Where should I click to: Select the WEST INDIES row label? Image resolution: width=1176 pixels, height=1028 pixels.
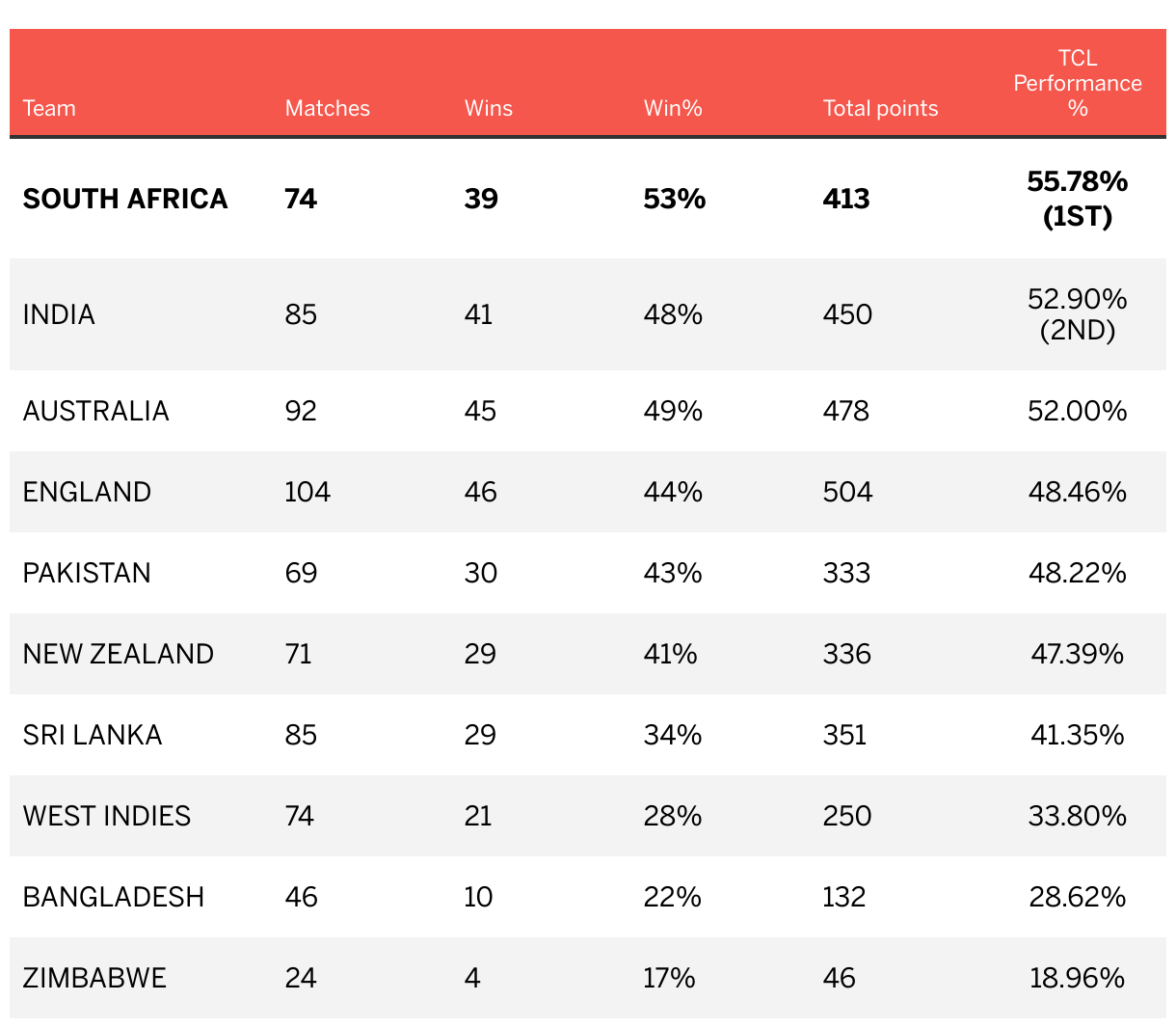click(x=107, y=816)
